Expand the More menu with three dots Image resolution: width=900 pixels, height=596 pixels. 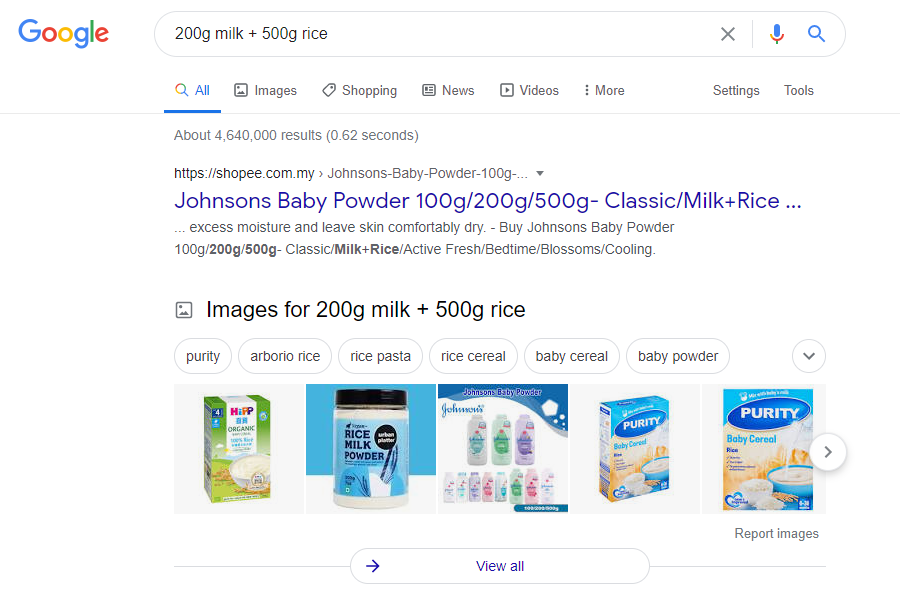[x=604, y=90]
